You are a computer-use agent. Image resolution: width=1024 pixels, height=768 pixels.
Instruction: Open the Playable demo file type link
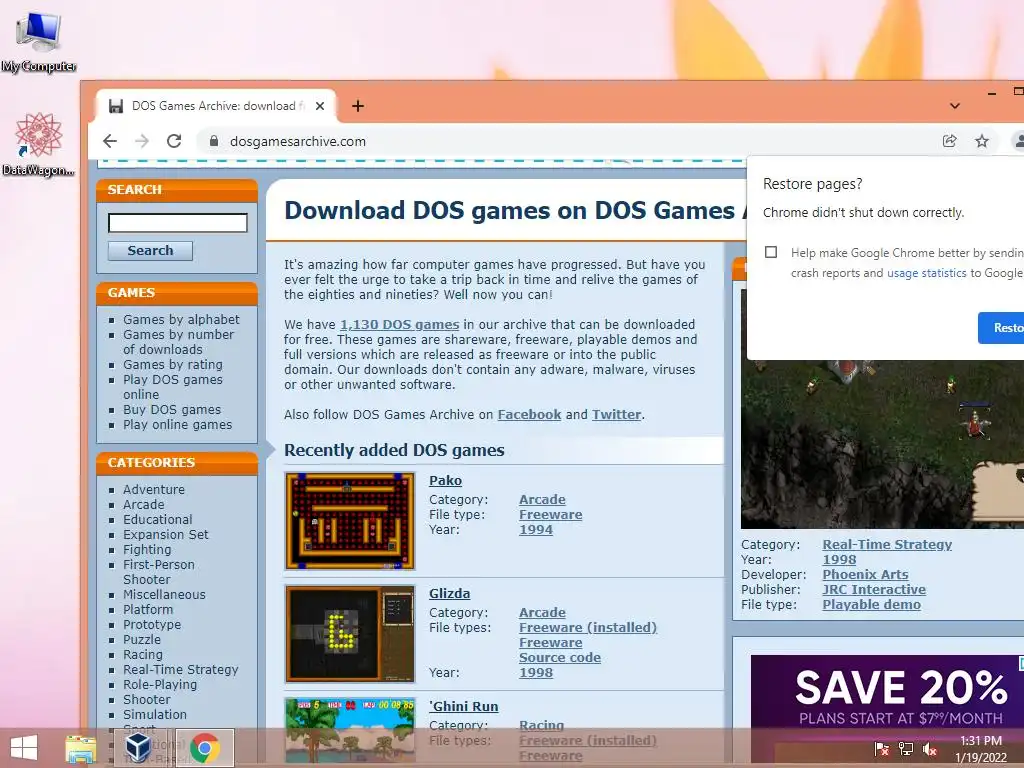[871, 605]
